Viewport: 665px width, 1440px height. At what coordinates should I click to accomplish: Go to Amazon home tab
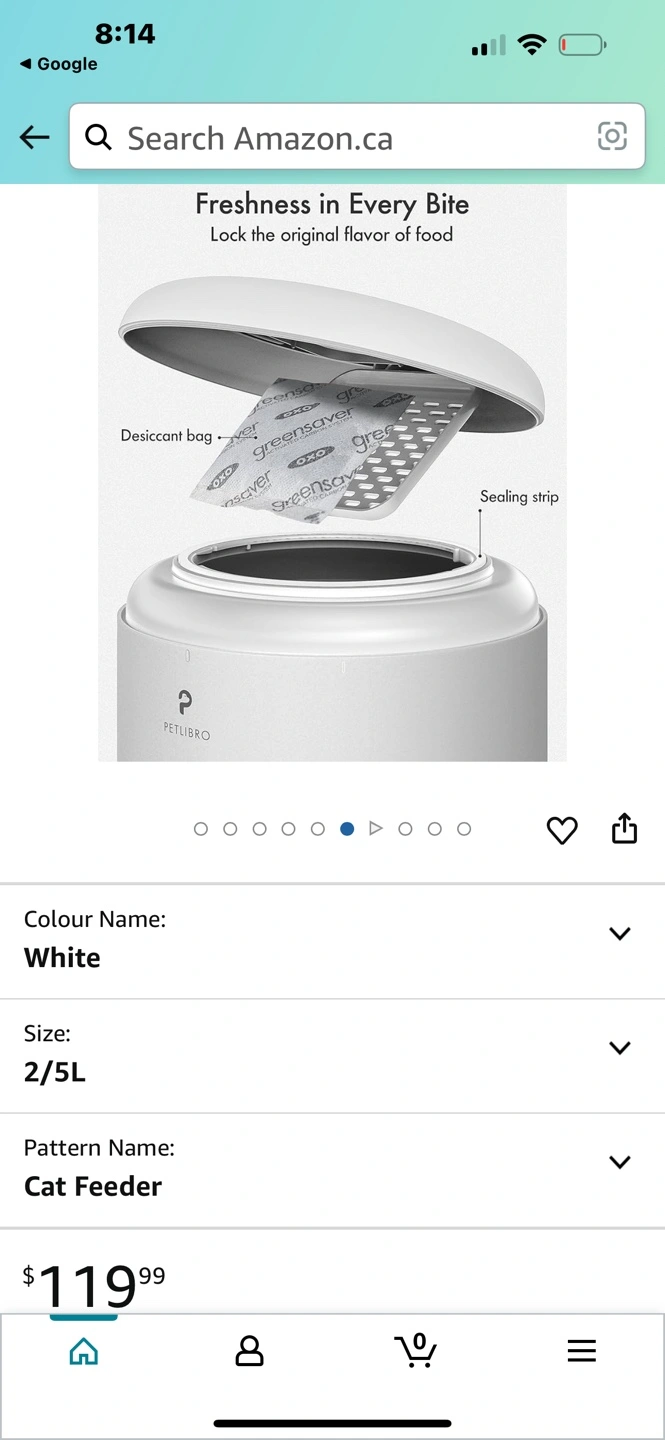[x=84, y=1351]
